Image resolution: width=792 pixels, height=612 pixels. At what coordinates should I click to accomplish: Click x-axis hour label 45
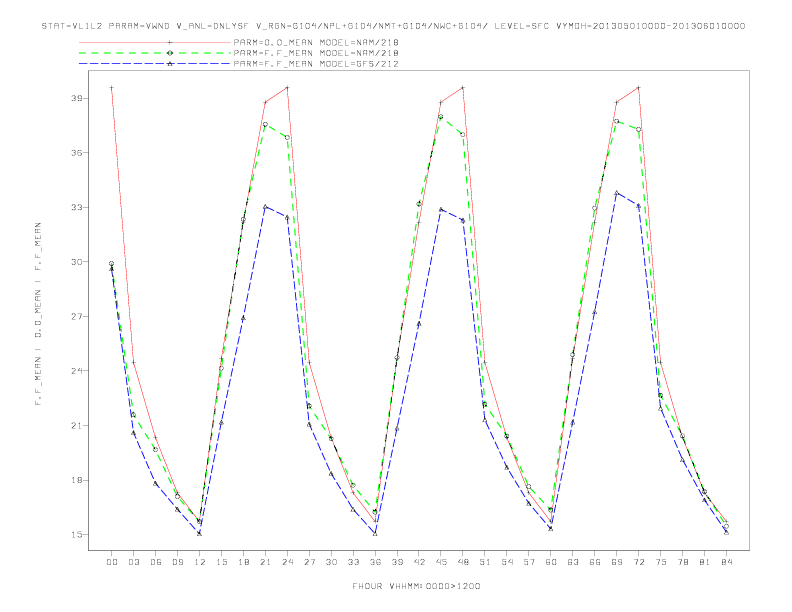(441, 562)
